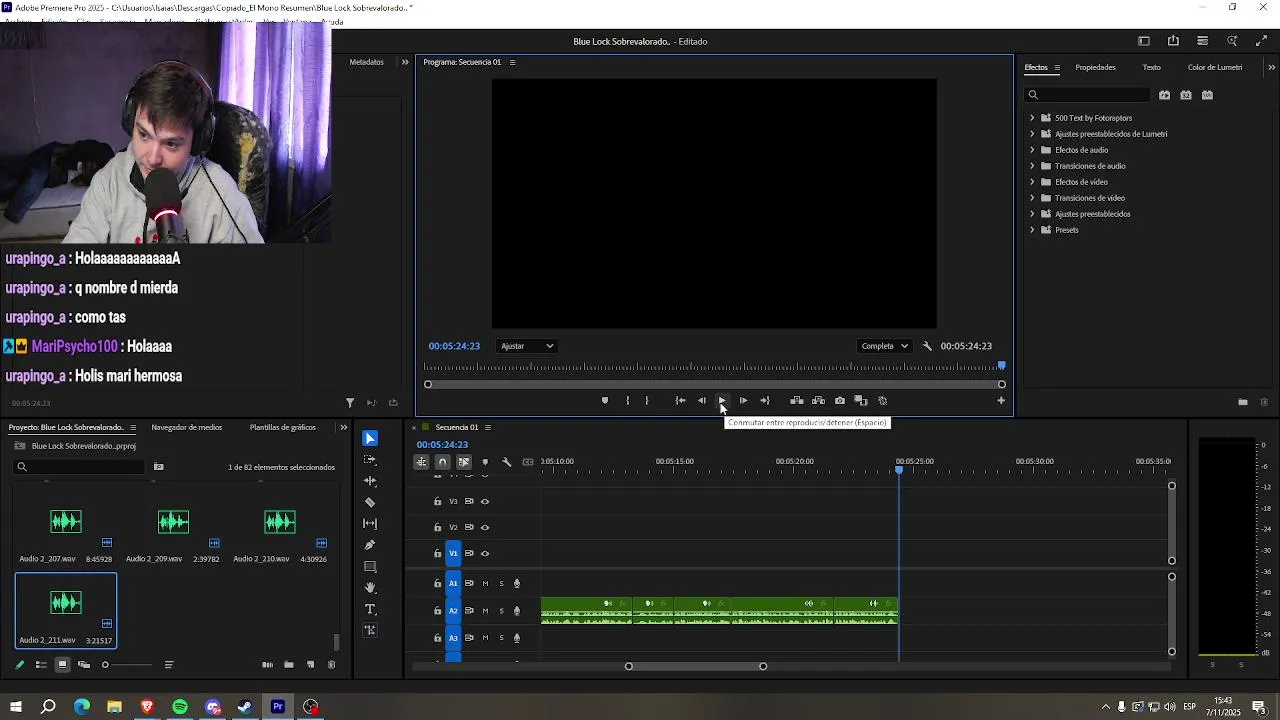
Task: Click the Extract button
Action: (x=818, y=400)
